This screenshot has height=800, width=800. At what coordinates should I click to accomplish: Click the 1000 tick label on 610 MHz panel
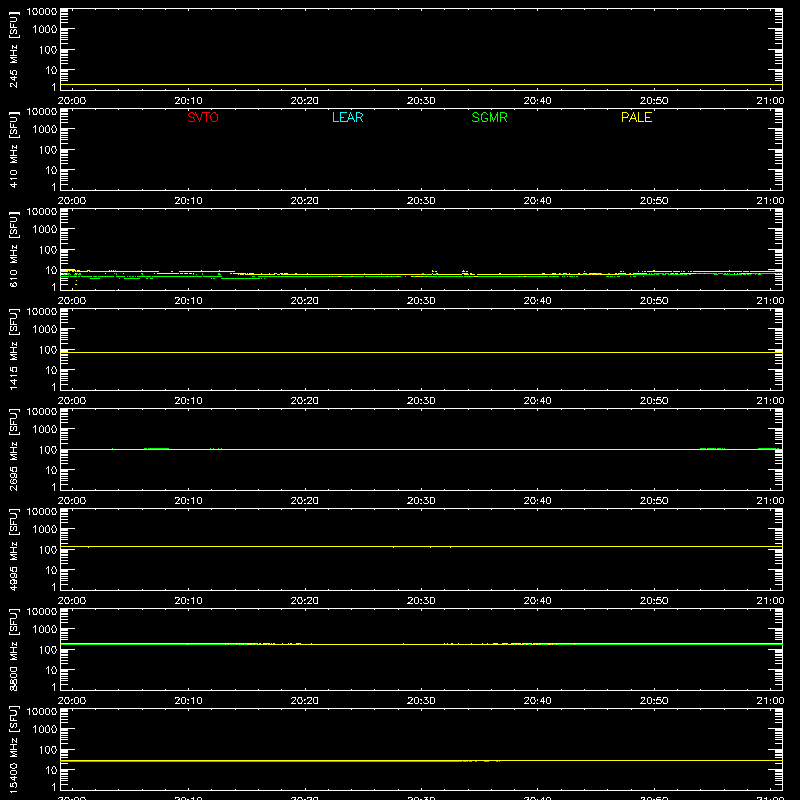click(x=45, y=230)
